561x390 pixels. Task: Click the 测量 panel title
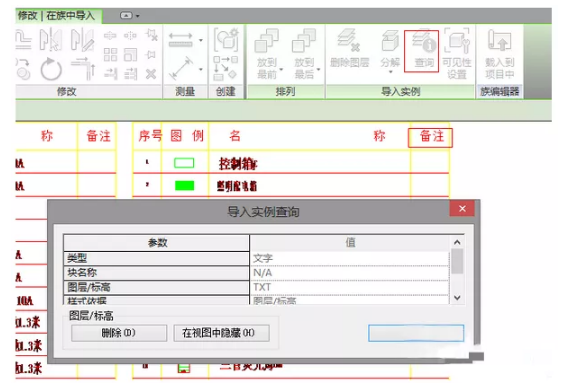click(185, 92)
